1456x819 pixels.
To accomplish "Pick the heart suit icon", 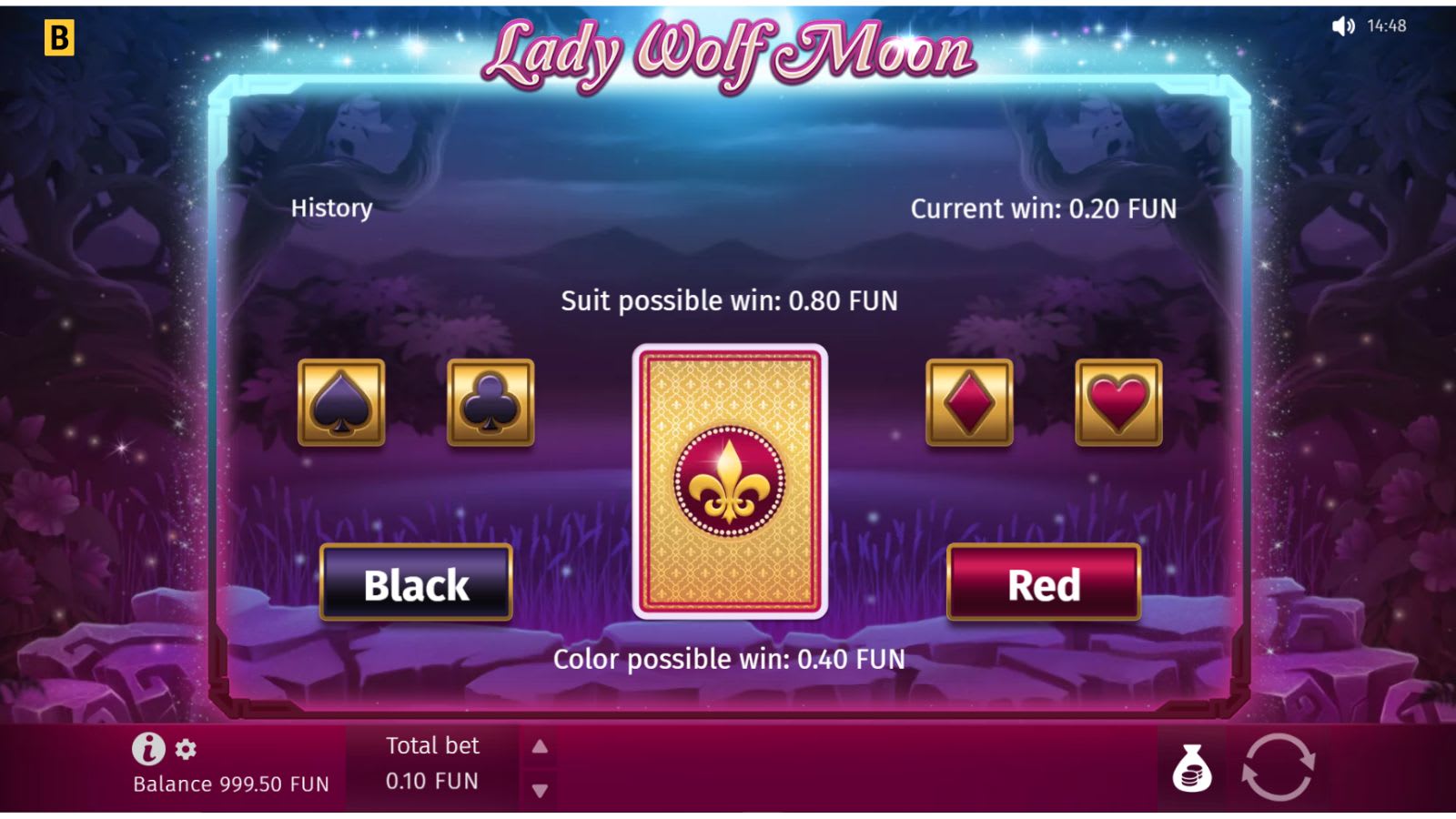I will pos(1118,402).
